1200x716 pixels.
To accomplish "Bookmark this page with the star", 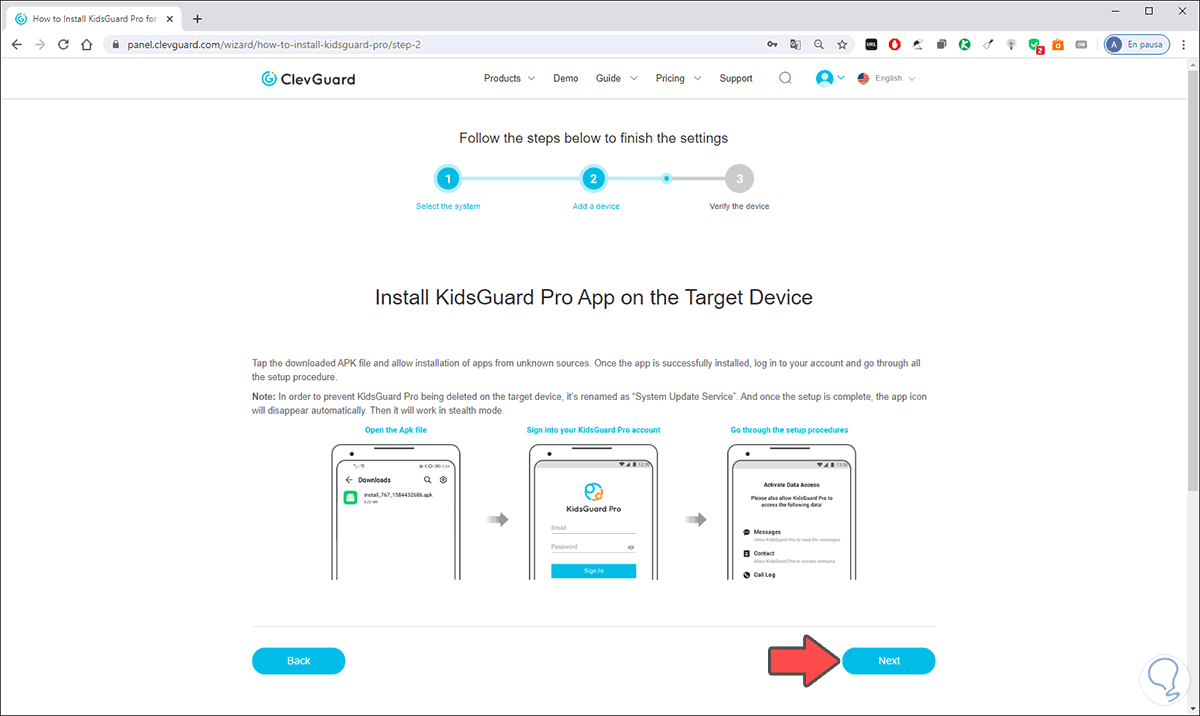I will pyautogui.click(x=842, y=44).
